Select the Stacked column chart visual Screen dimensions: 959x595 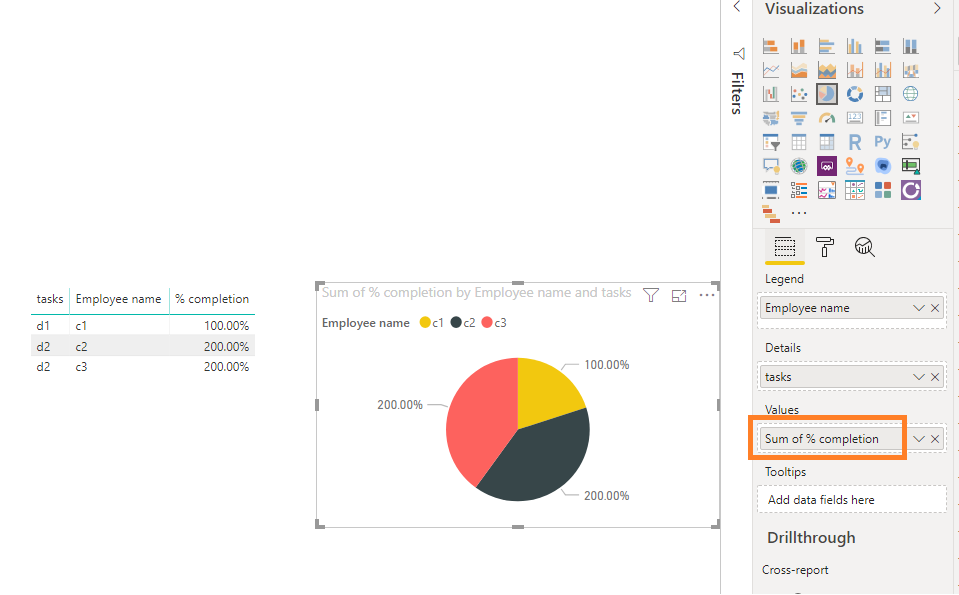798,46
